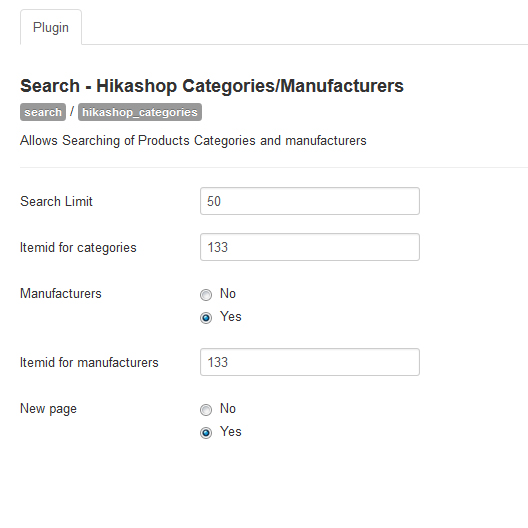Focus the Itemid for manufacturers field
This screenshot has width=528, height=528.
(x=310, y=362)
